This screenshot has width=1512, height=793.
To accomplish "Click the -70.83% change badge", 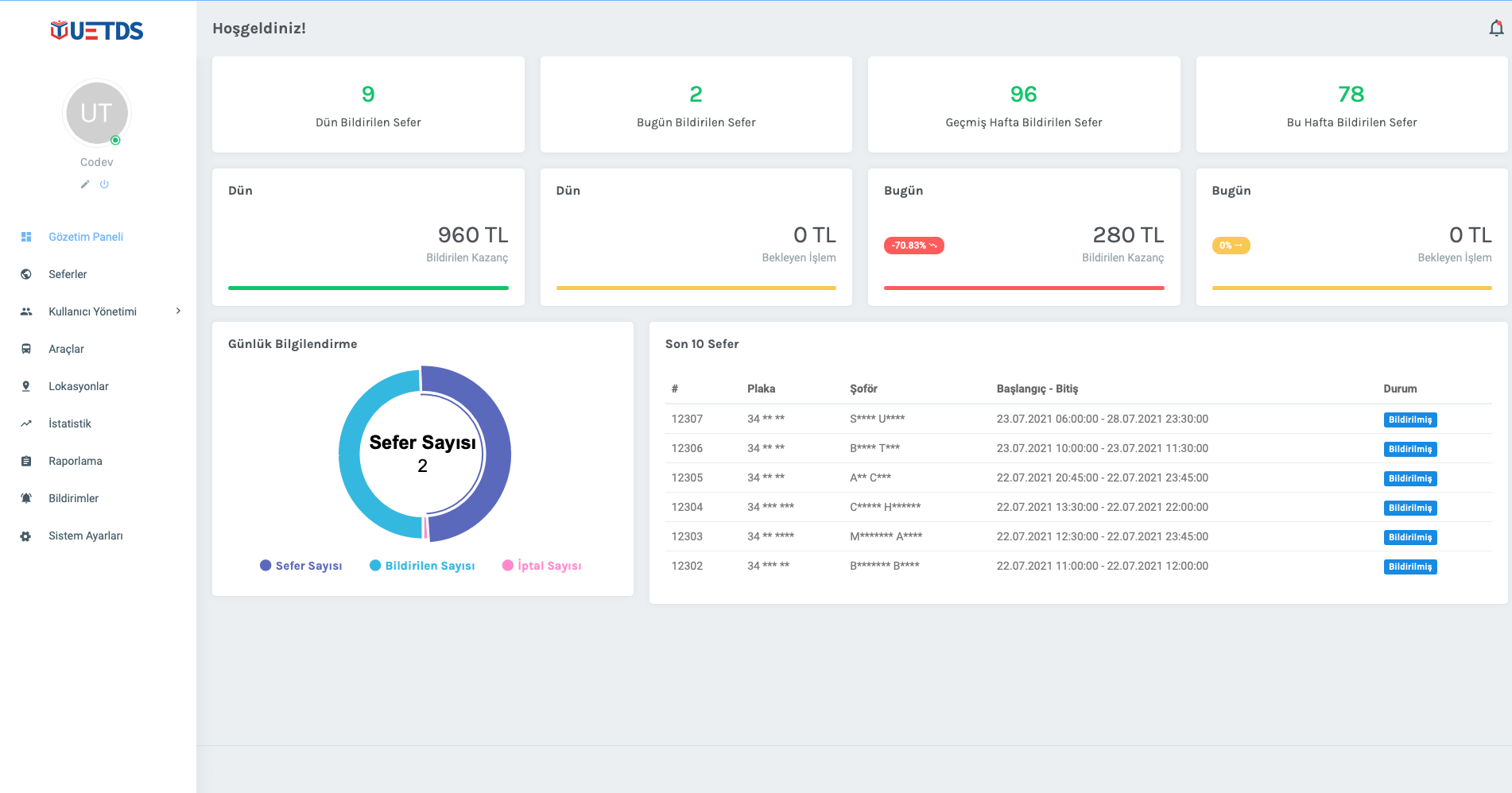I will (x=913, y=246).
